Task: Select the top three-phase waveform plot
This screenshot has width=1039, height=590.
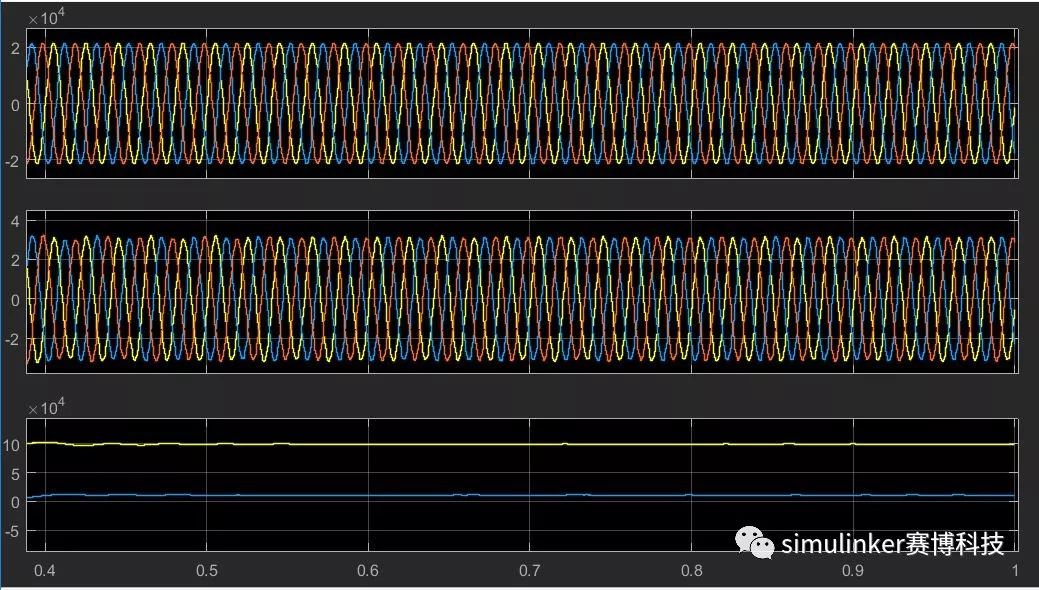Action: pos(521,103)
